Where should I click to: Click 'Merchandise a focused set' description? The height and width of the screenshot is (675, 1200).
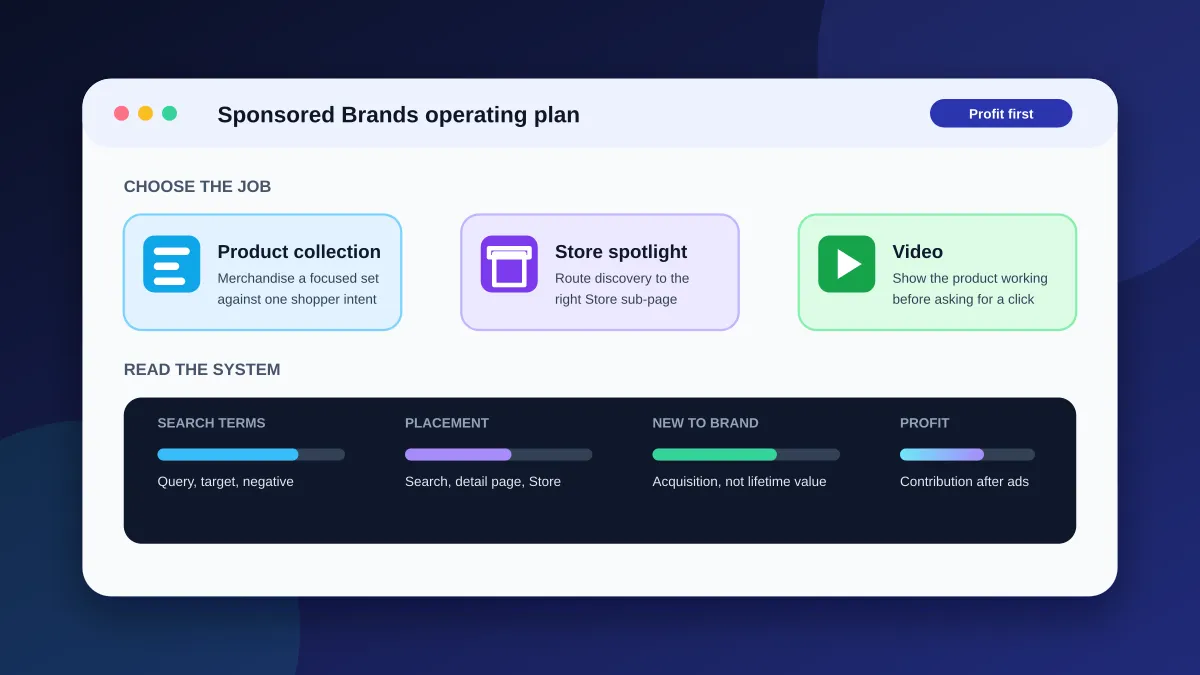[x=298, y=278]
